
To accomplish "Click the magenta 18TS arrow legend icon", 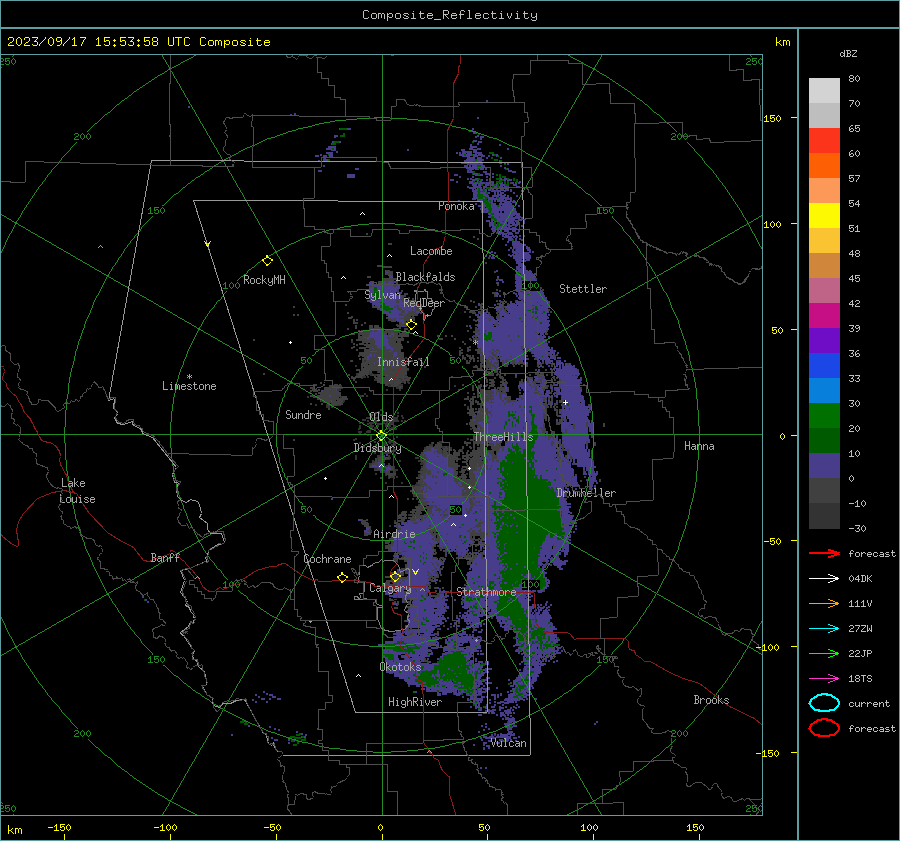I will tap(824, 679).
